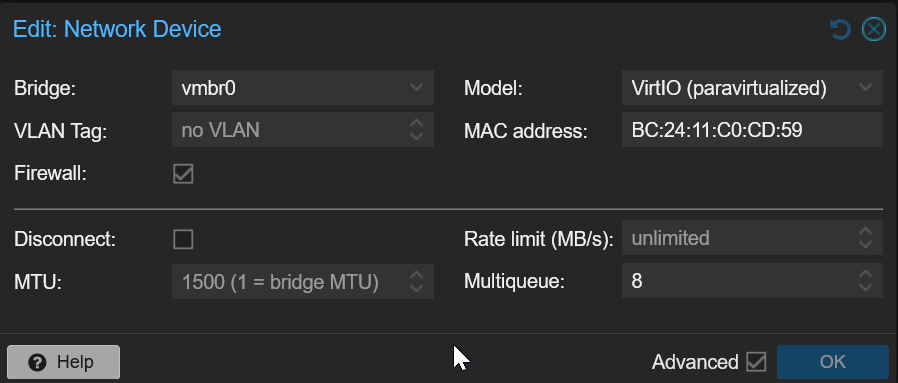The height and width of the screenshot is (383, 898).
Task: Uncheck the Advanced options checkbox
Action: [757, 362]
